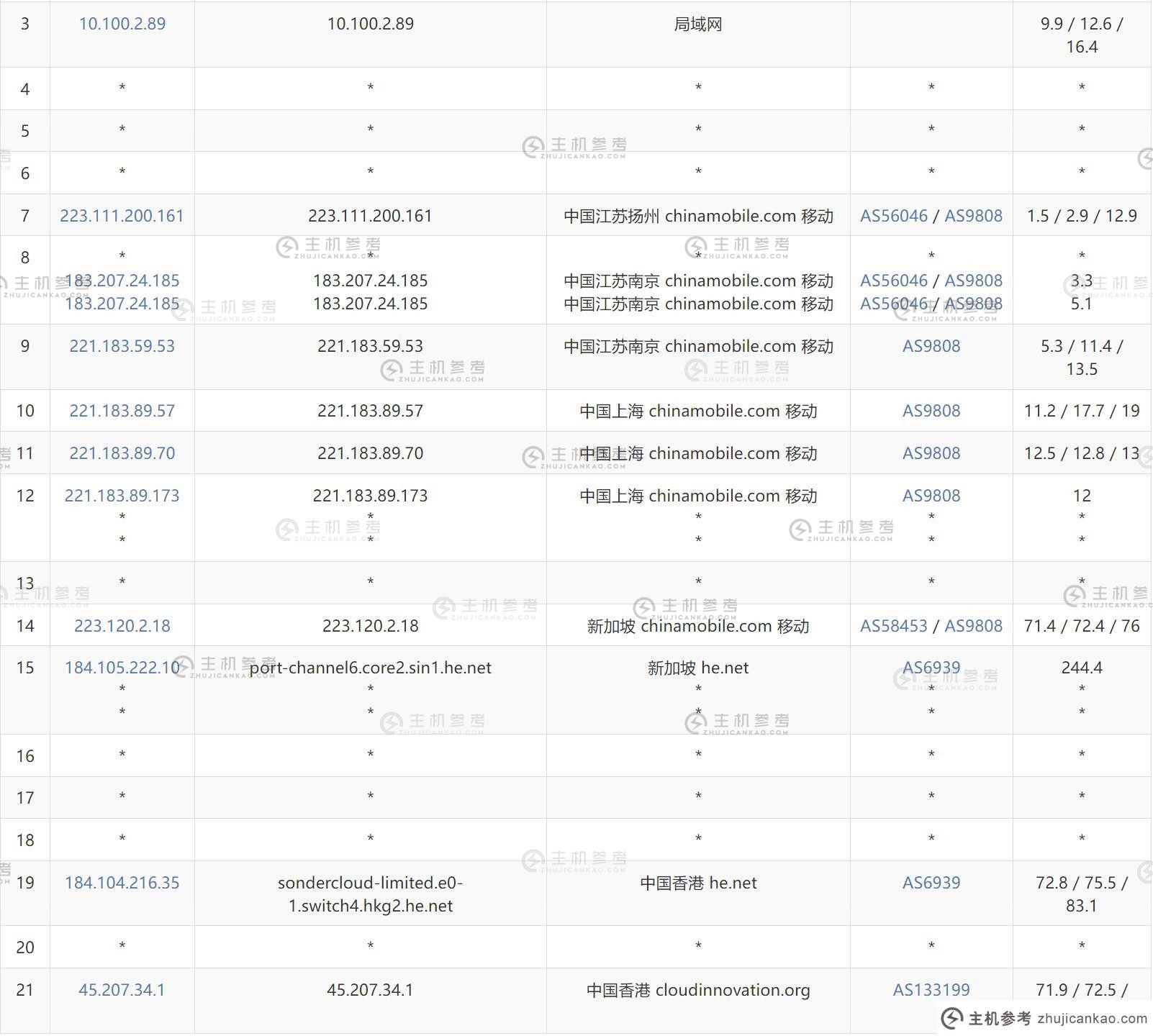Select latency 12.5 / 12.8 / 13
1153x1036 pixels.
pyautogui.click(x=1082, y=453)
